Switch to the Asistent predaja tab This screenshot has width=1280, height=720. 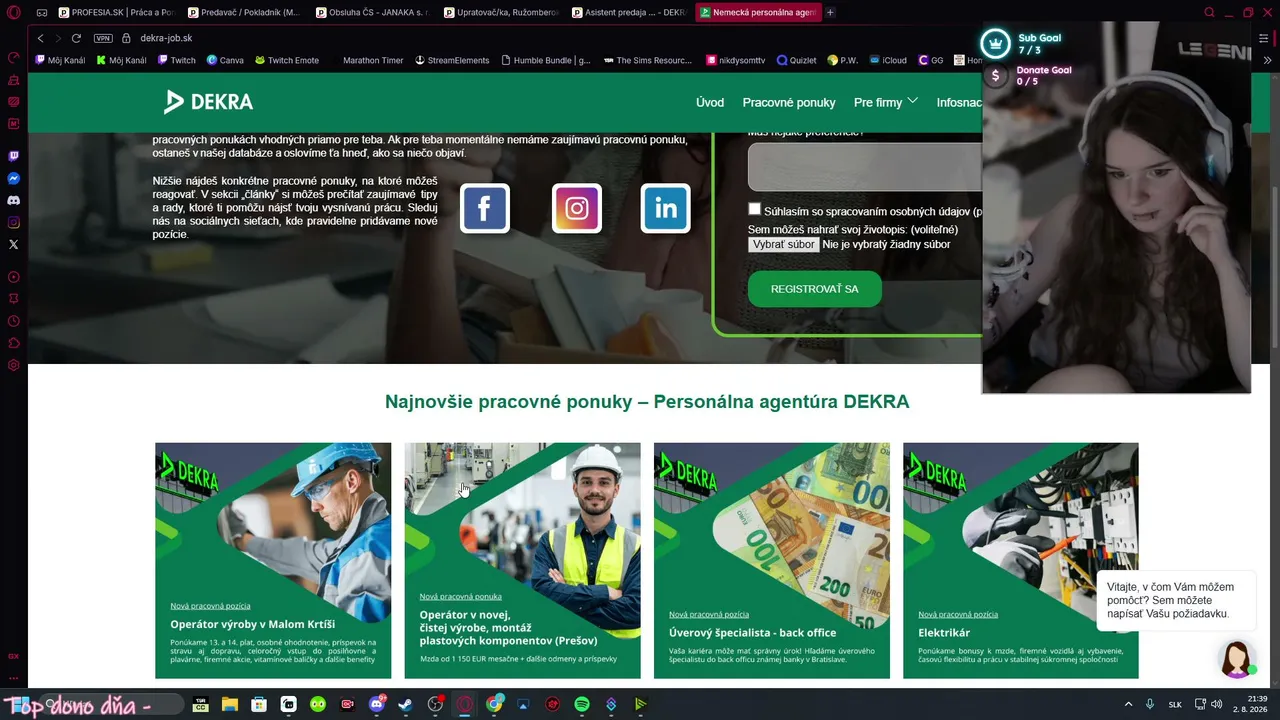(630, 13)
